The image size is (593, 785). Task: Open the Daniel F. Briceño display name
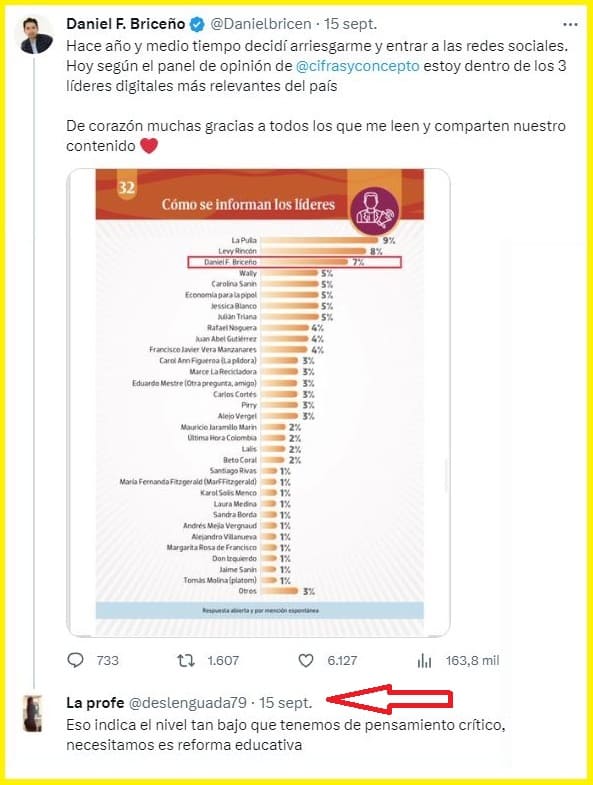(126, 24)
